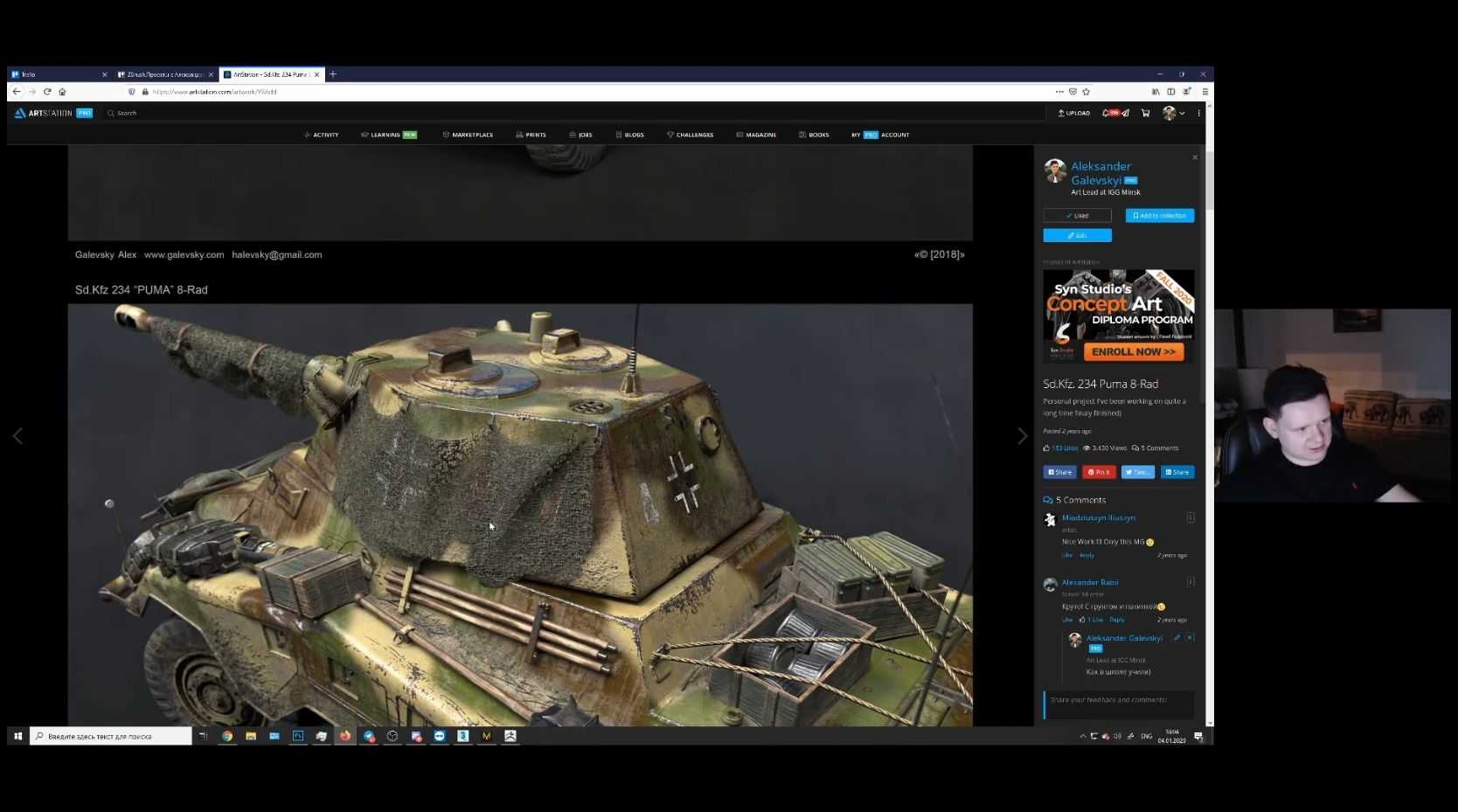Screen dimensions: 1458x812
Task: Open the Marketplace menu
Action: pyautogui.click(x=468, y=135)
